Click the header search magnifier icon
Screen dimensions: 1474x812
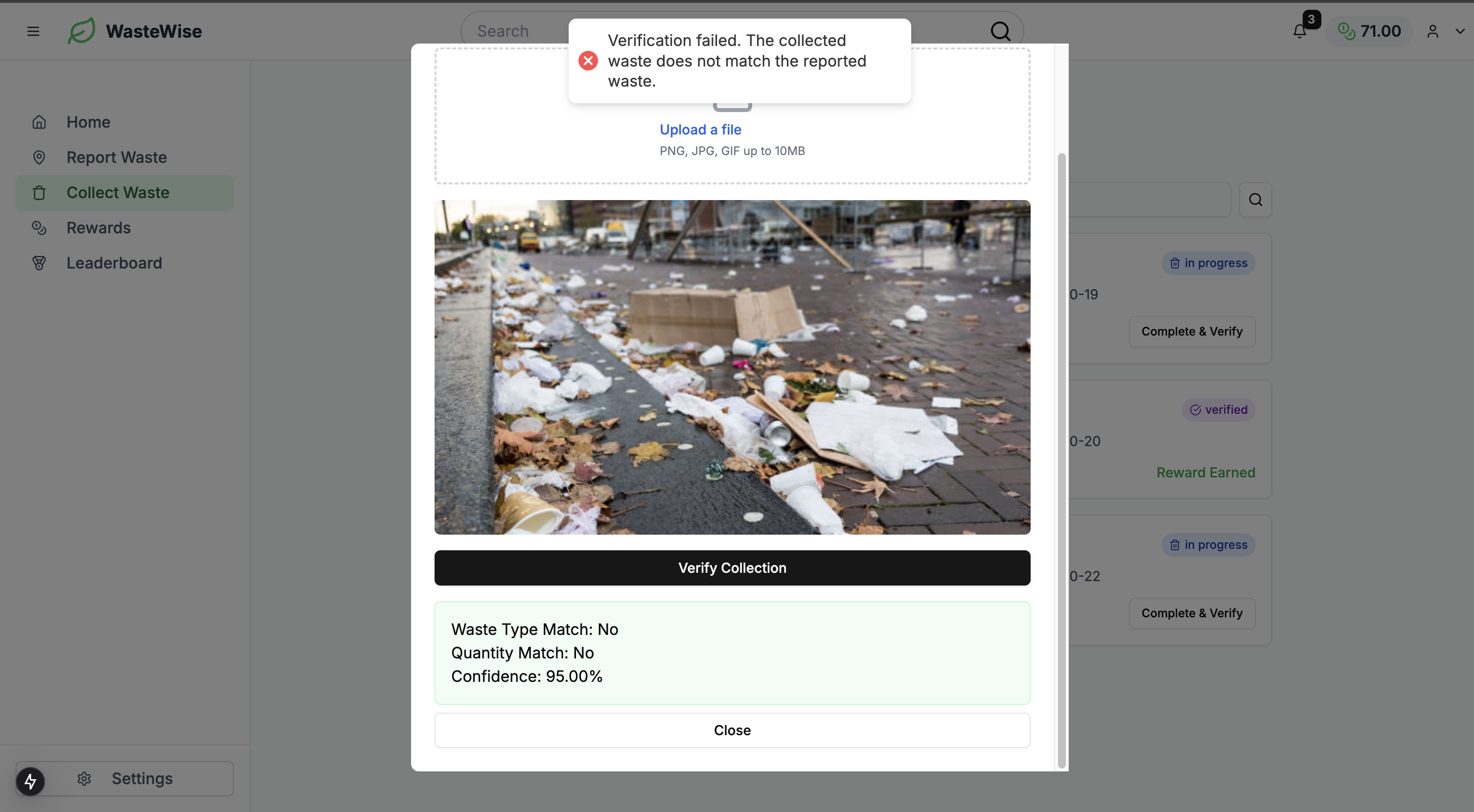click(x=1000, y=31)
